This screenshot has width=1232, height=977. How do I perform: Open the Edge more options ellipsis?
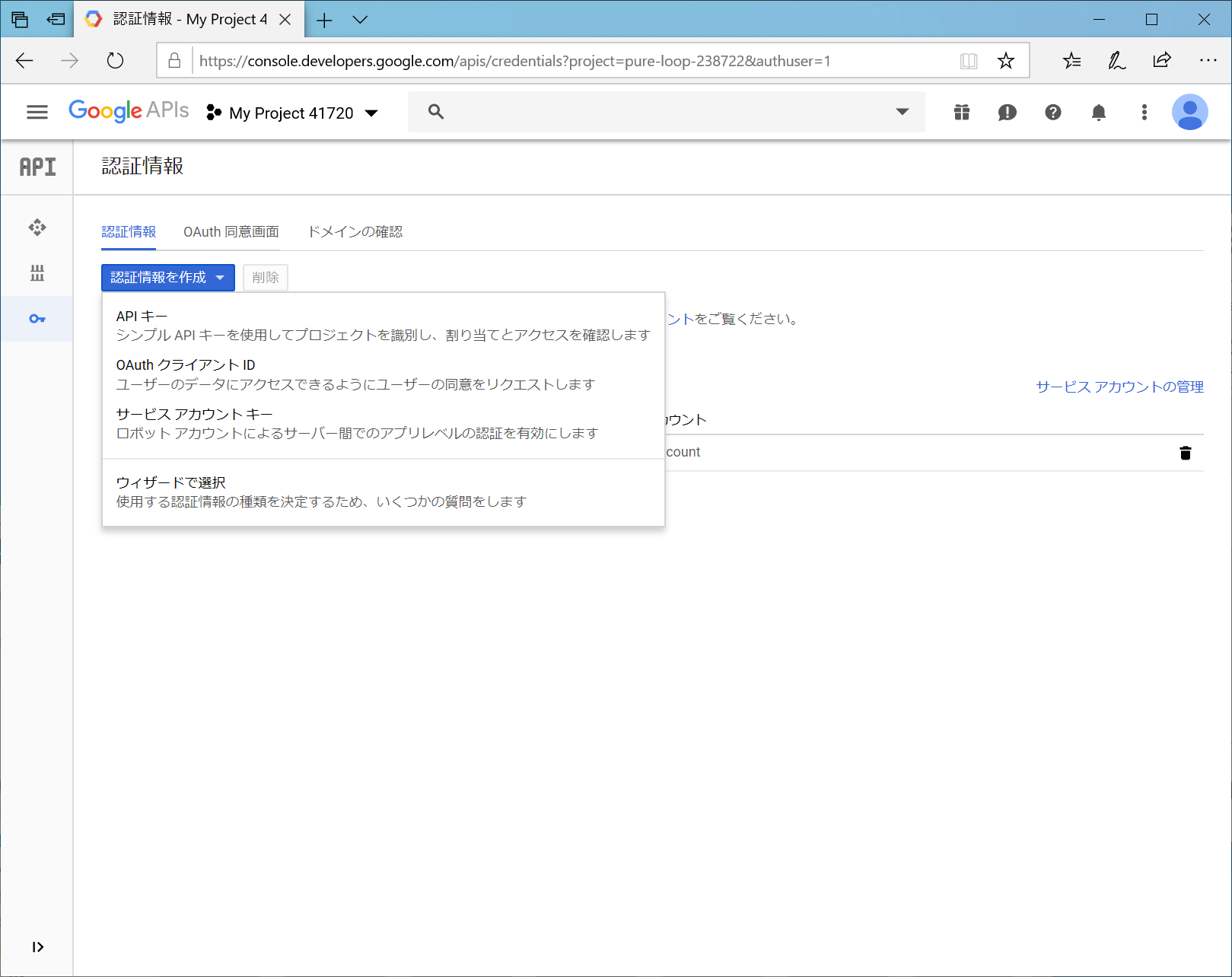pos(1208,60)
